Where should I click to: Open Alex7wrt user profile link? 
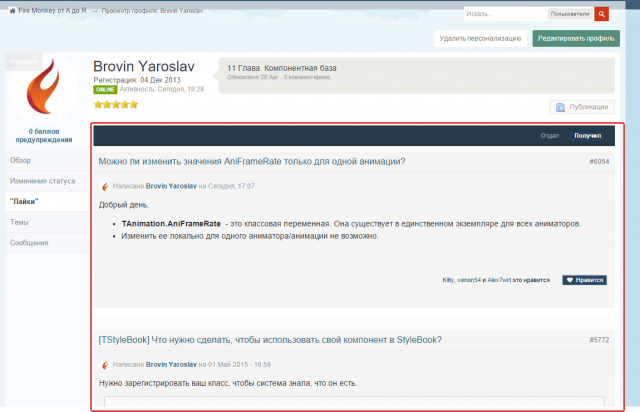click(499, 280)
